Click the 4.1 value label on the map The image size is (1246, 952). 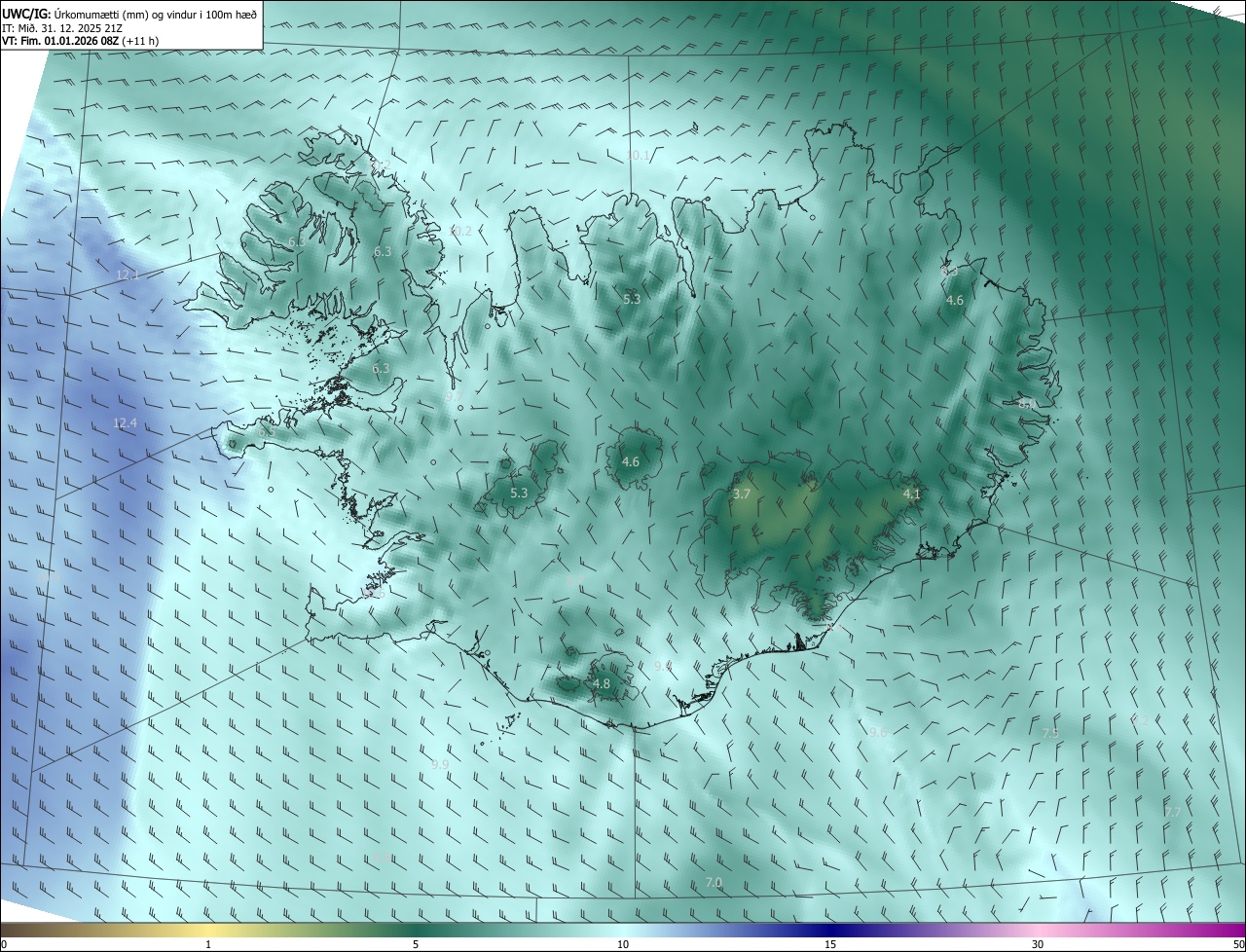(912, 494)
